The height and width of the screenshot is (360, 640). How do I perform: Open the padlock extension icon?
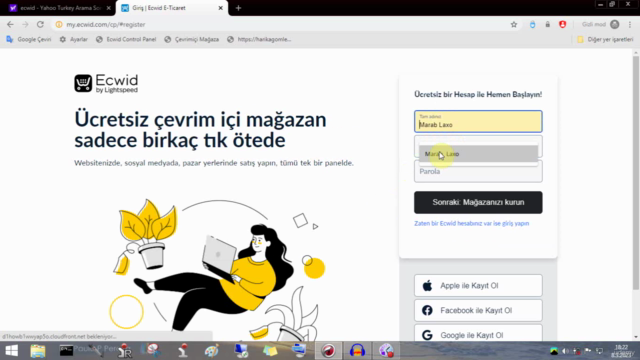point(547,24)
